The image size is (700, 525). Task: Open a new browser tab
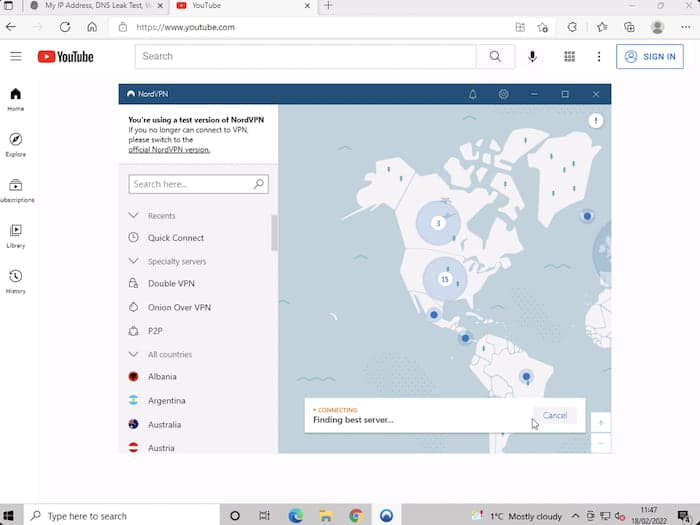tap(328, 6)
